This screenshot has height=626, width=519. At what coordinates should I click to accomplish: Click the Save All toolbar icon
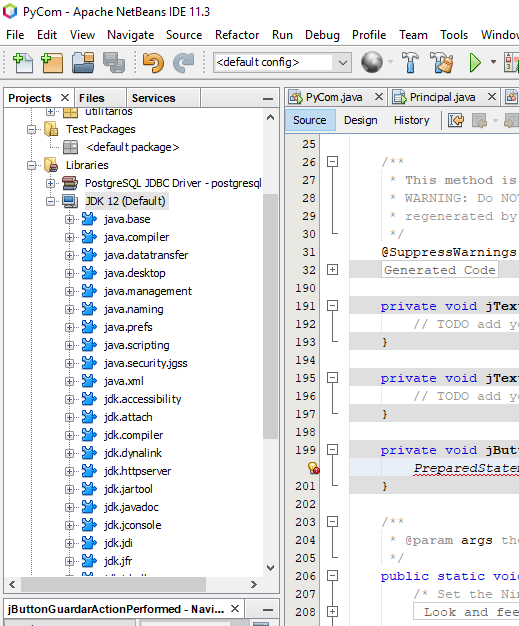(114, 63)
